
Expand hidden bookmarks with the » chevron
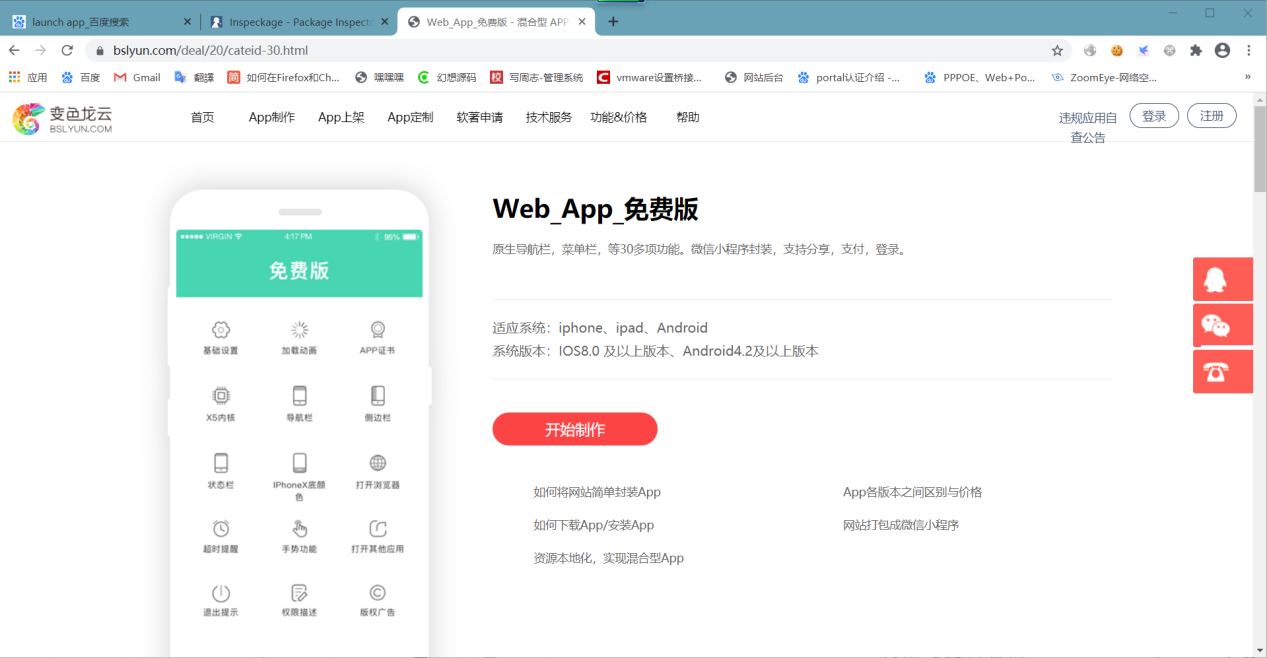(x=1247, y=77)
